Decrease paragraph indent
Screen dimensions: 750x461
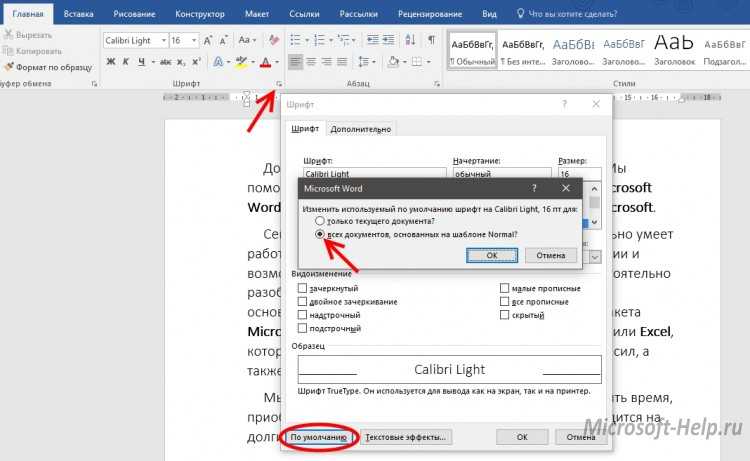tap(373, 40)
